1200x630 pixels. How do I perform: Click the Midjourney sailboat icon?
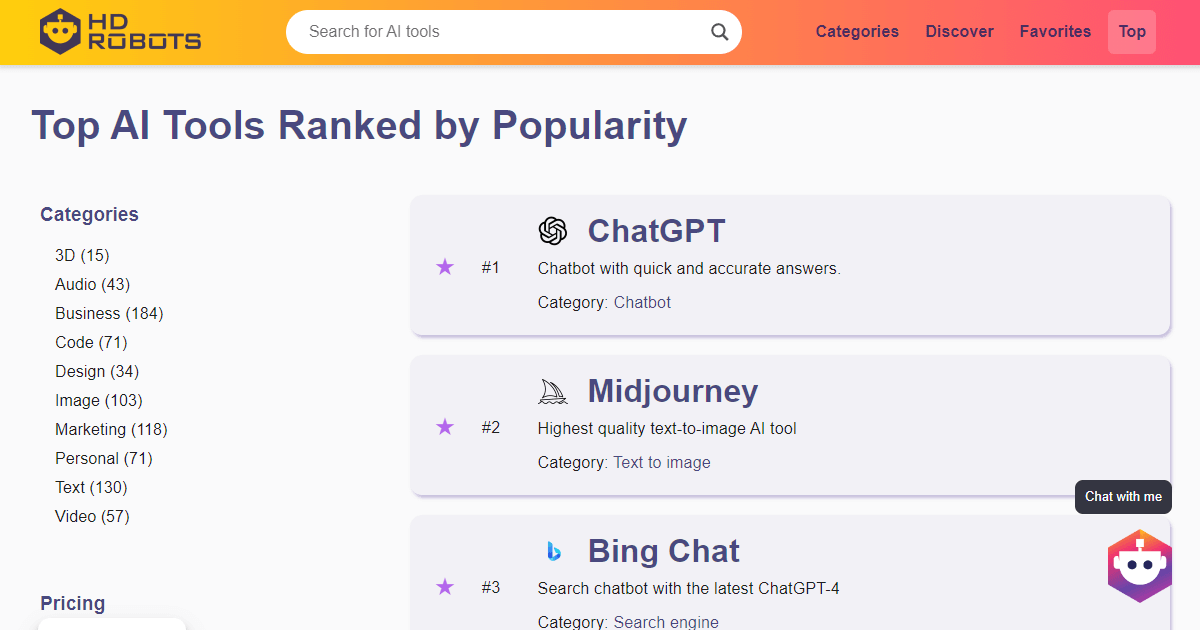click(553, 391)
